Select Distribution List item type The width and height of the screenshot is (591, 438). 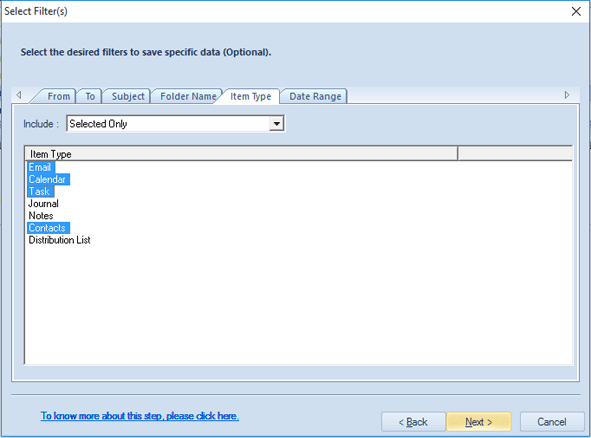point(60,240)
